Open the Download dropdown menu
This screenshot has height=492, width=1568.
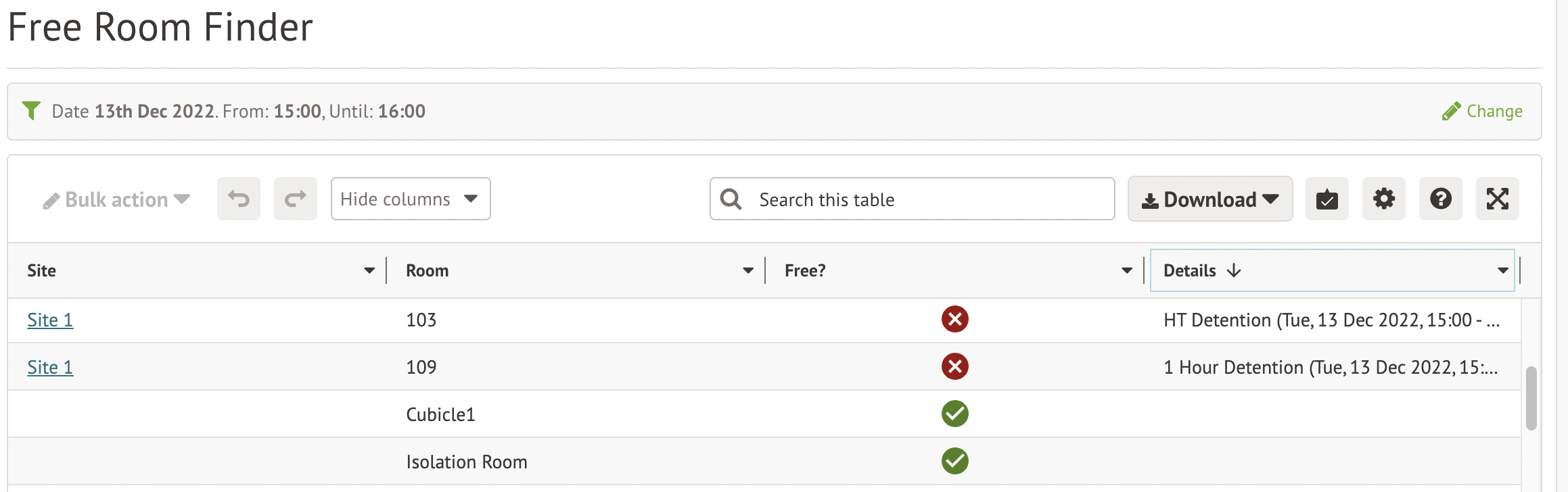(1209, 199)
